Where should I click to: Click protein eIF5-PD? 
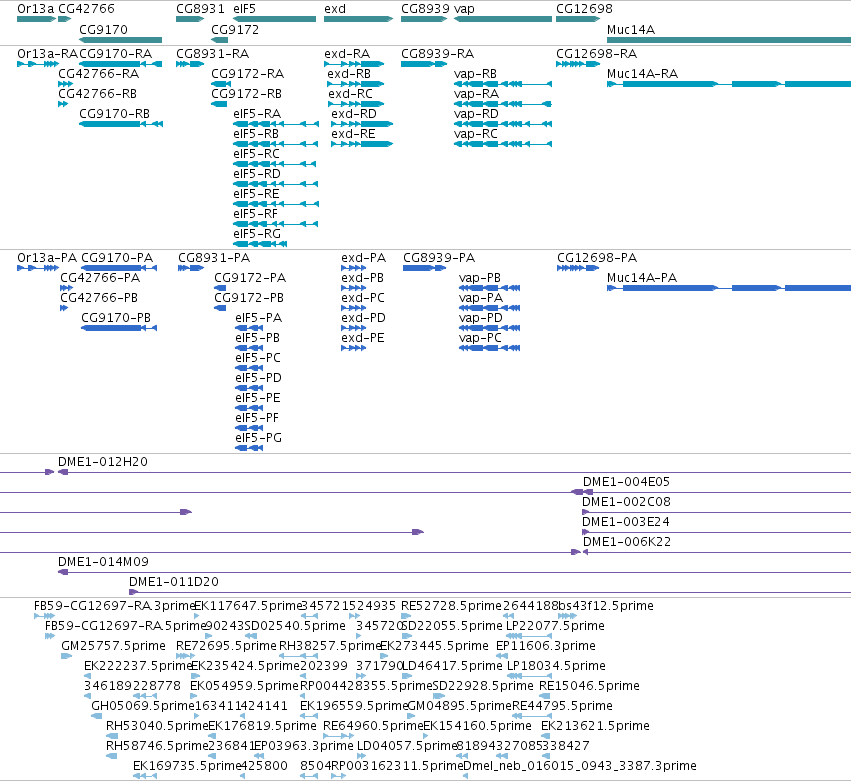point(249,388)
